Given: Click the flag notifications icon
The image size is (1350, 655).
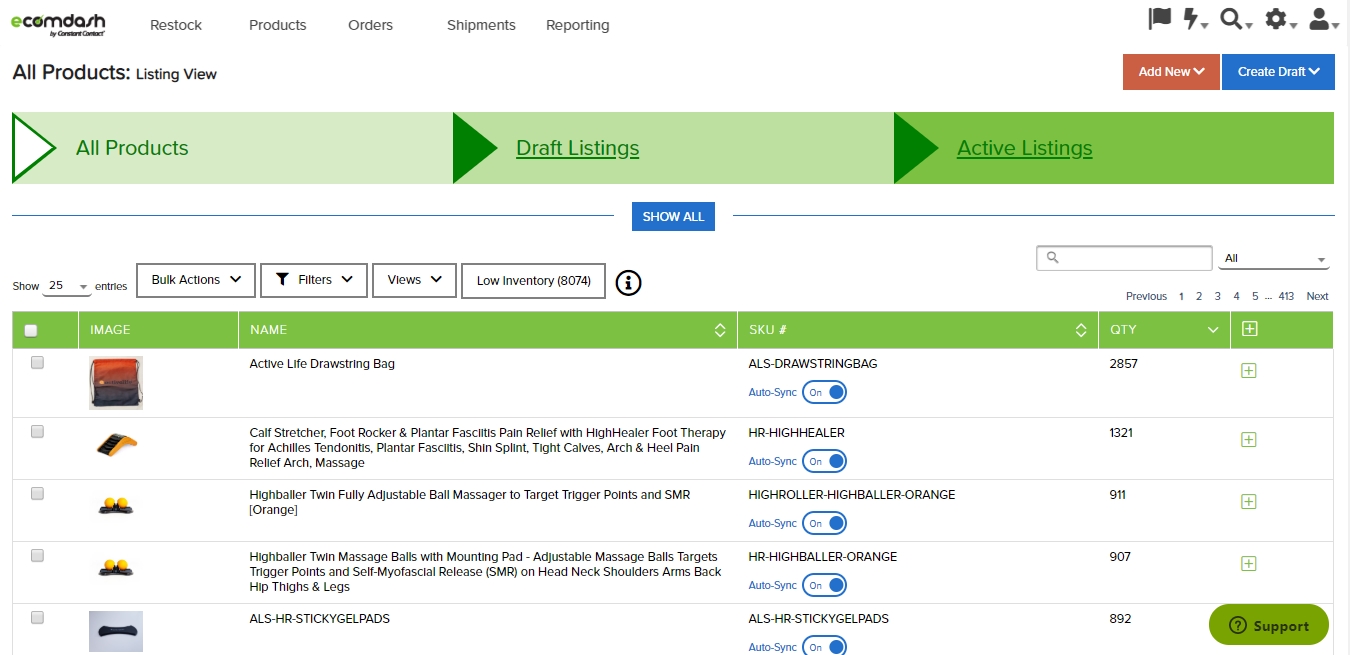Looking at the screenshot, I should pyautogui.click(x=1159, y=19).
